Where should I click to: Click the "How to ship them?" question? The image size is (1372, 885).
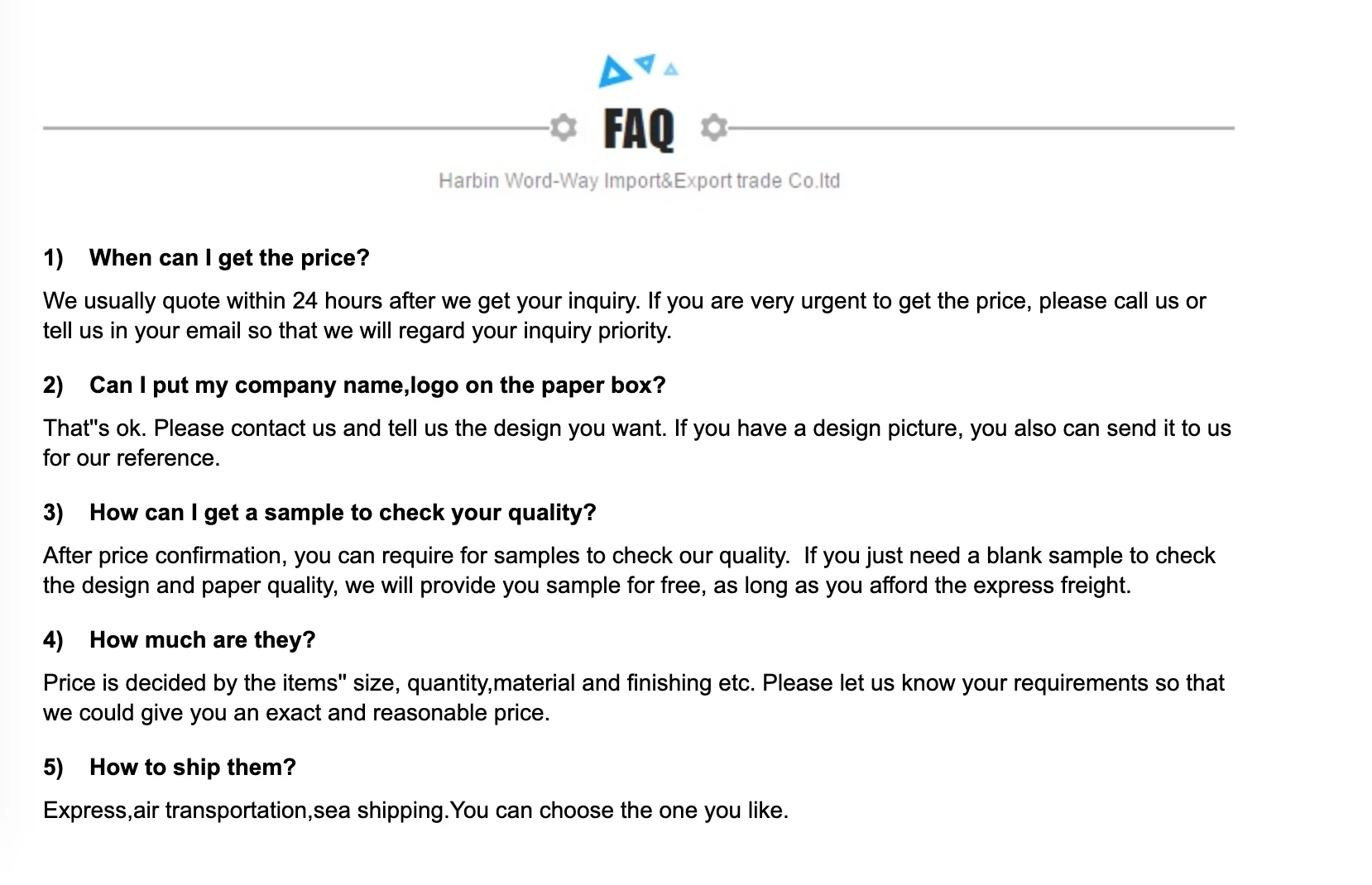tap(193, 768)
